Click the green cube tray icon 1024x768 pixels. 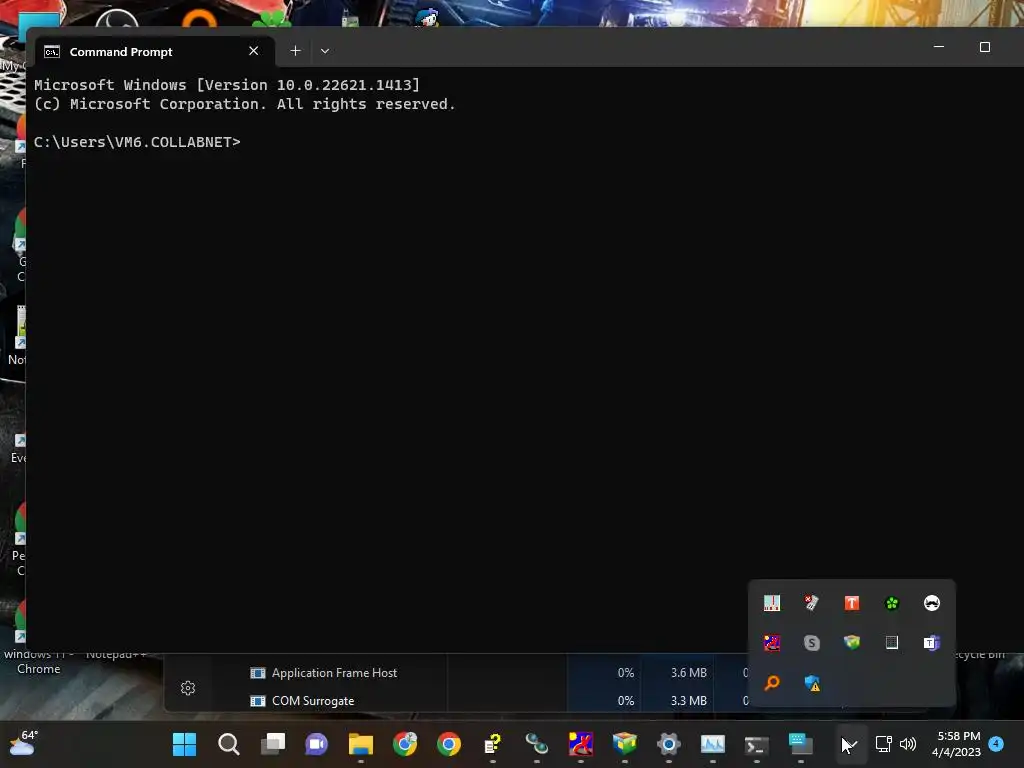click(852, 643)
